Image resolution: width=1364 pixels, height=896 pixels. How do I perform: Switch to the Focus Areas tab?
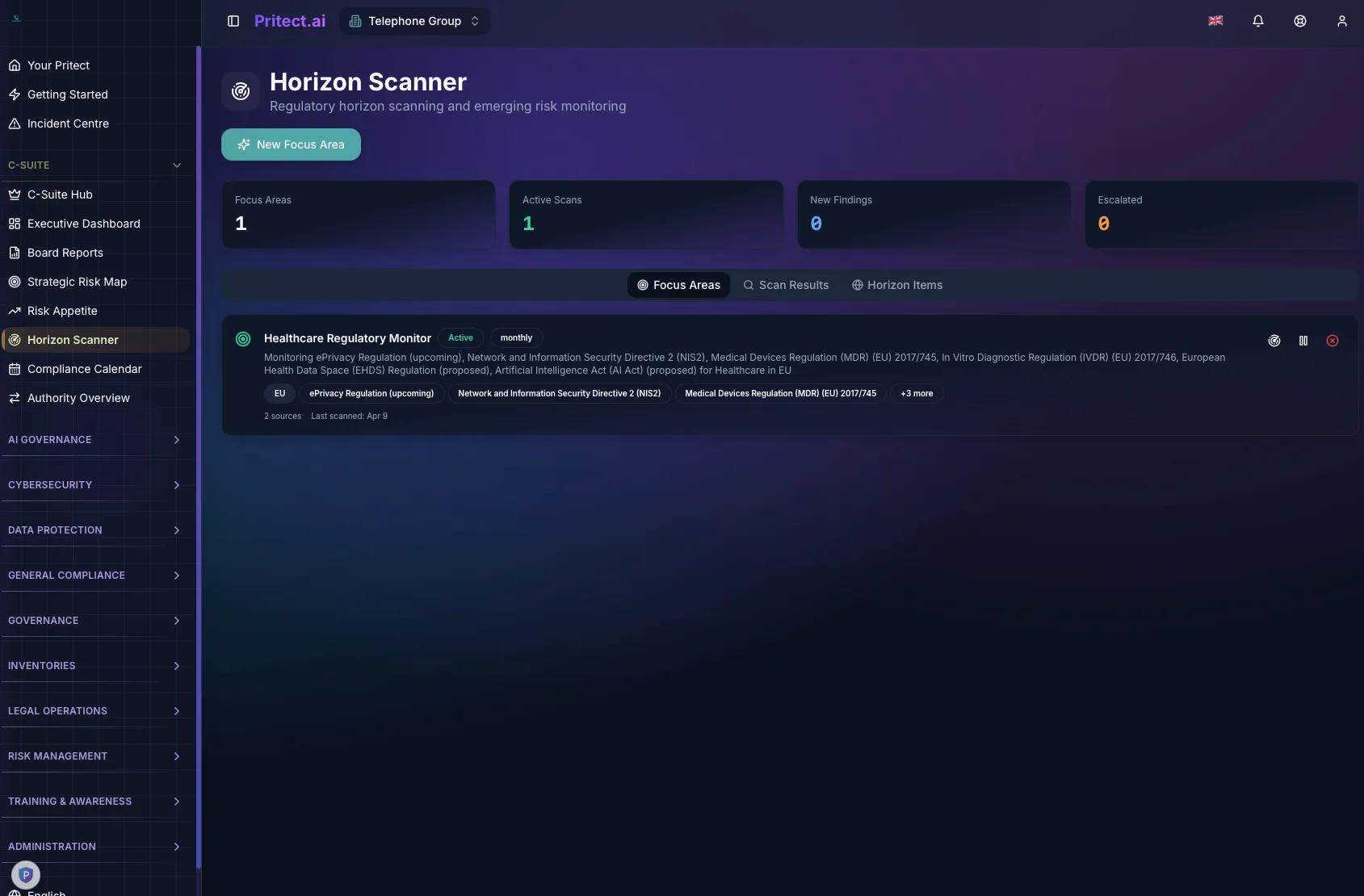[678, 285]
